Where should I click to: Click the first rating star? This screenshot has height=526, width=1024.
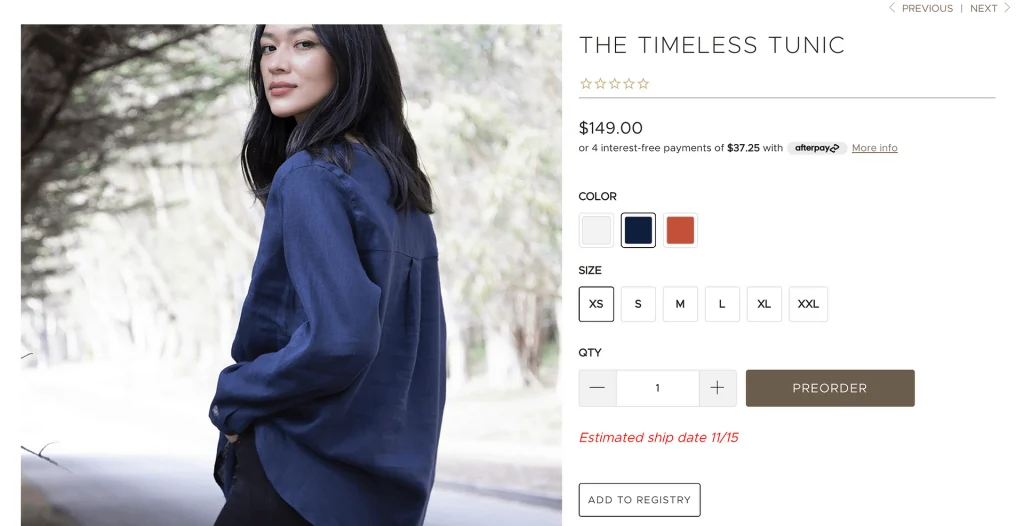(x=586, y=84)
